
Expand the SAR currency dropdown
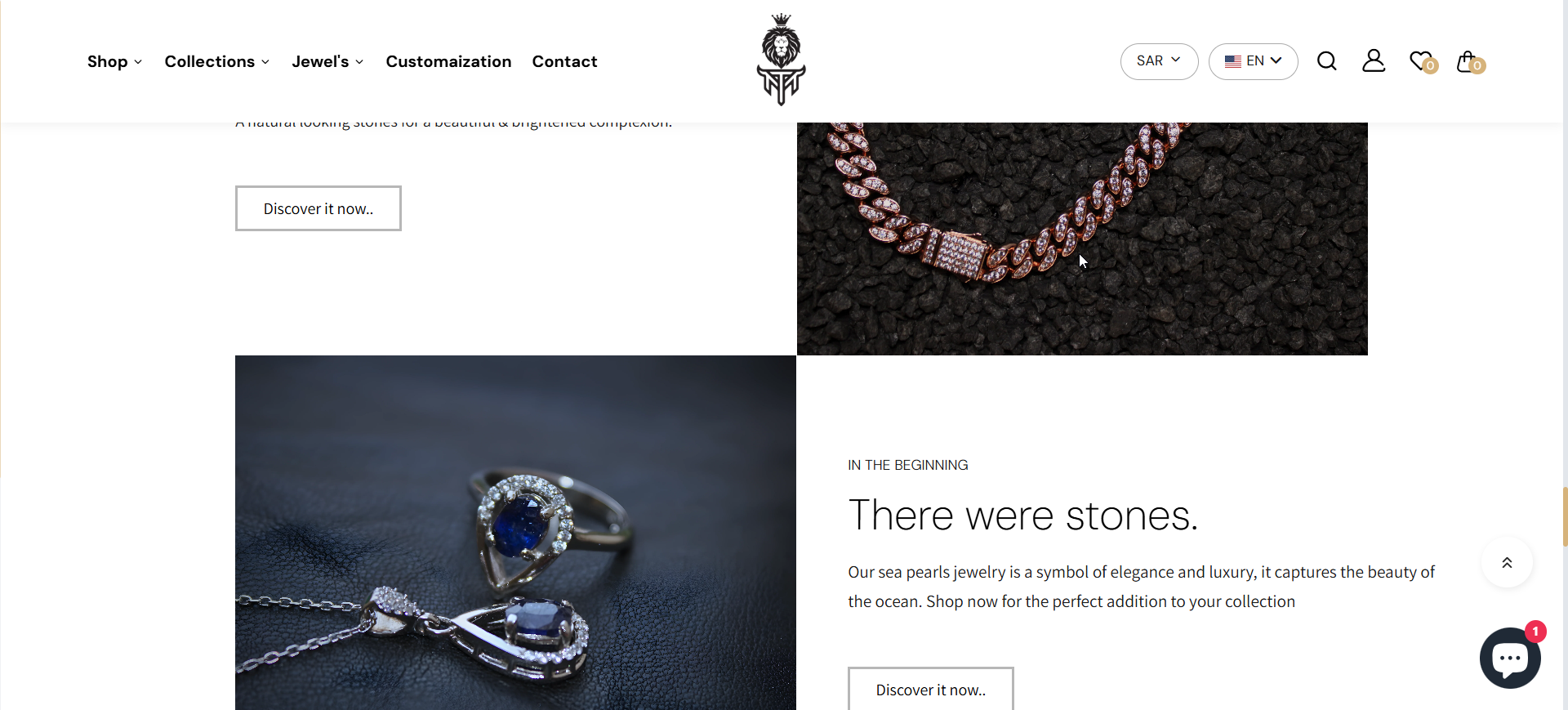coord(1159,61)
